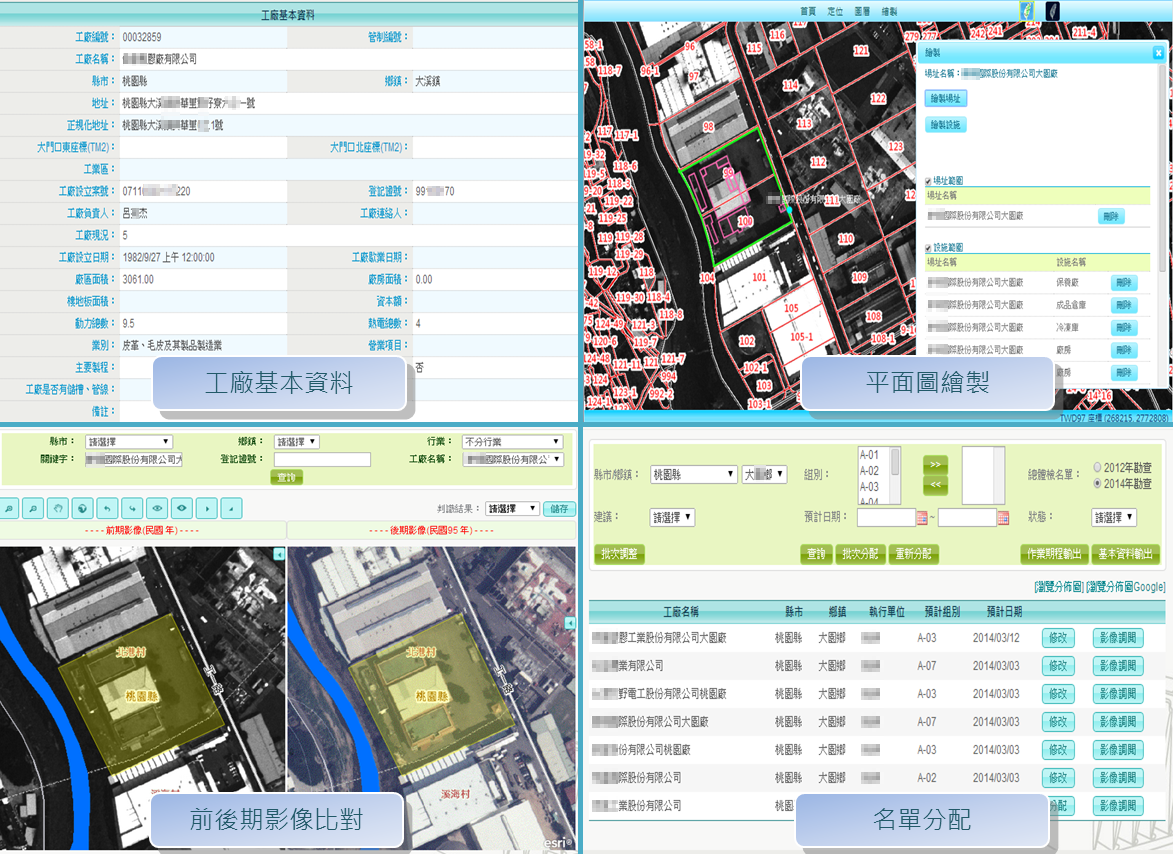1173x854 pixels.
Task: Click the 繪製設施 button
Action: point(946,125)
